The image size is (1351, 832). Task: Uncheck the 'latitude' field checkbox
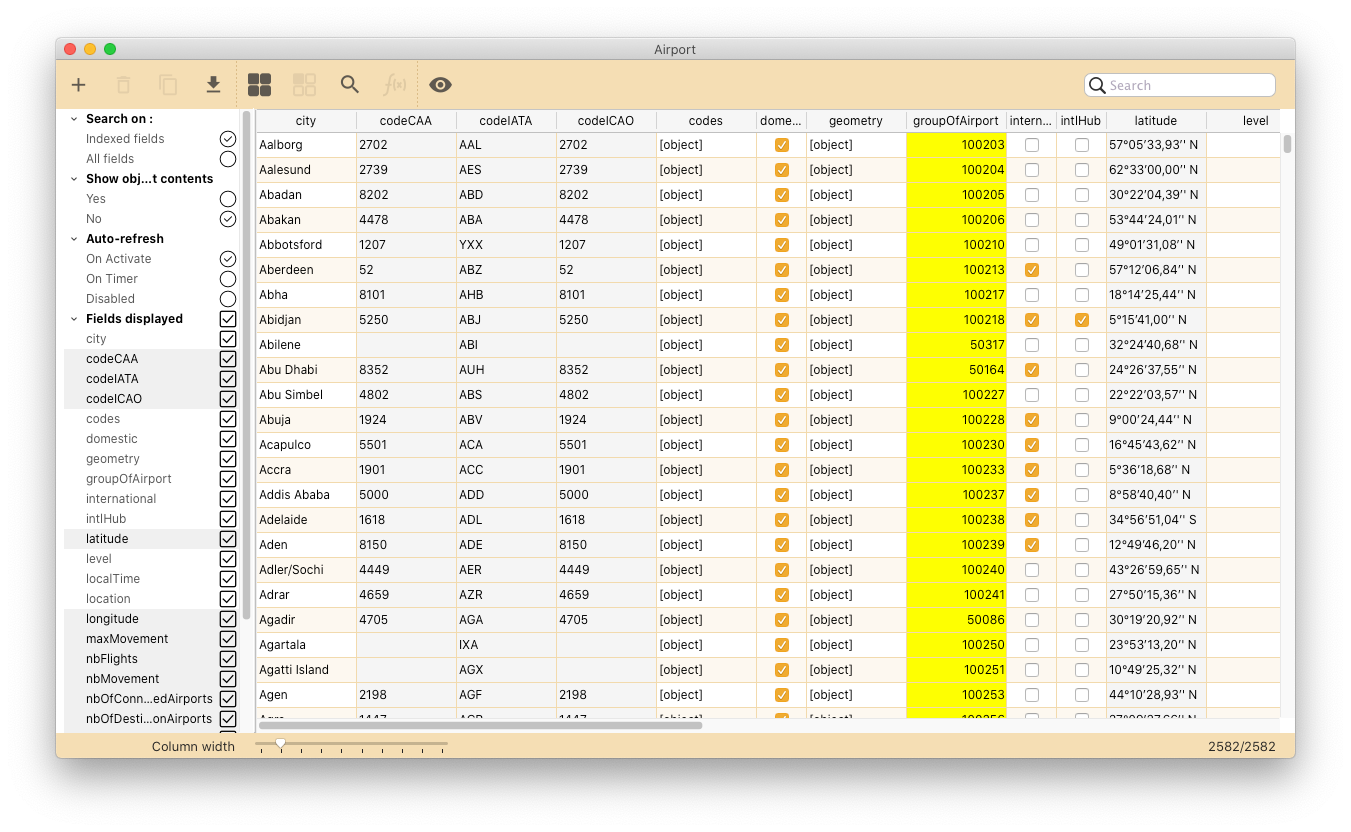coord(228,539)
